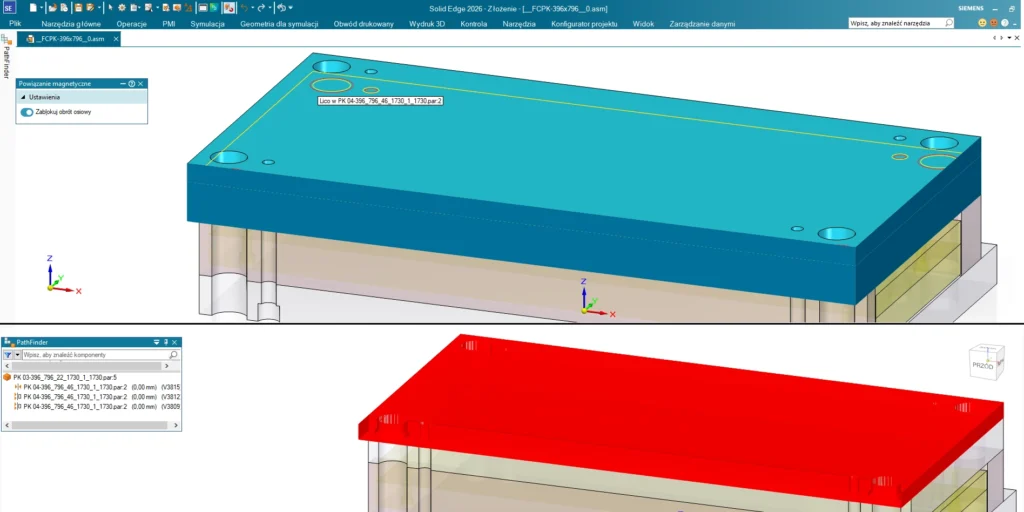The image size is (1024, 512).
Task: Open the PathFinder filter dropdown arrow
Action: point(17,355)
